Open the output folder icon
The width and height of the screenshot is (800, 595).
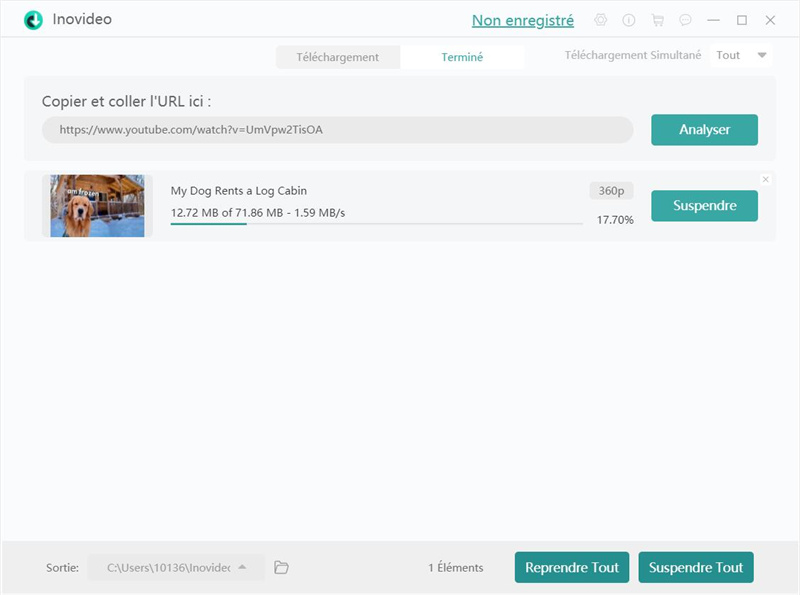tap(281, 567)
